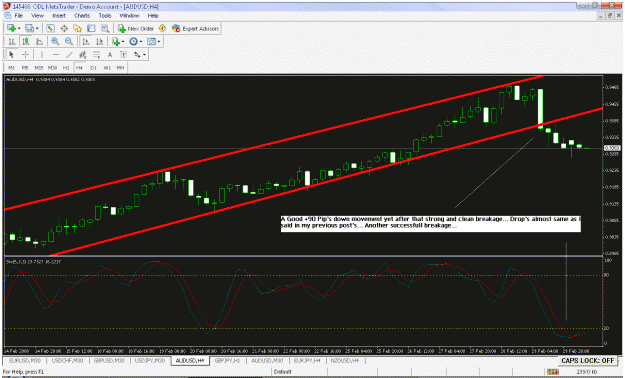Switch to the NZDUSD,H4 chart tab
The height and width of the screenshot is (378, 625).
pos(344,360)
